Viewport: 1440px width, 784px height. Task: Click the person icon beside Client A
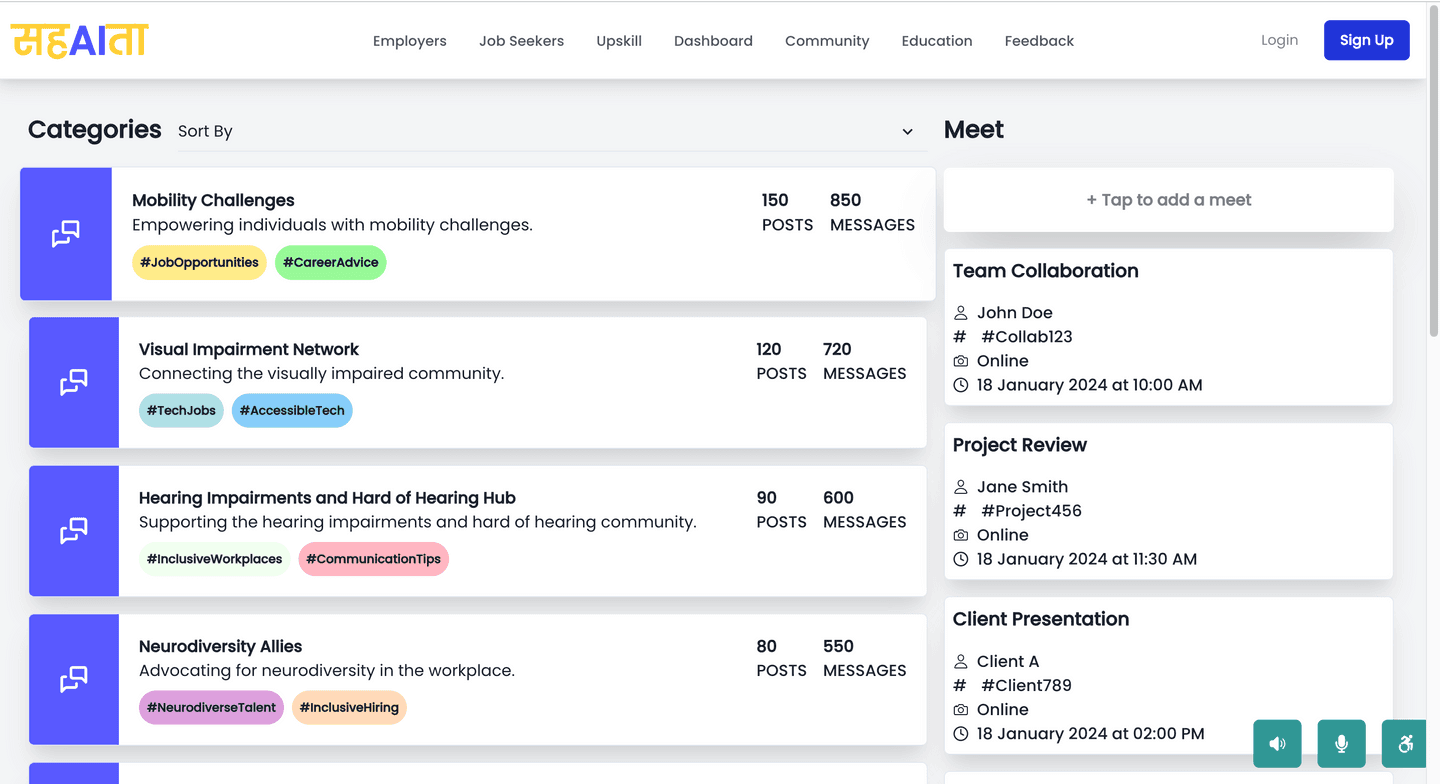961,661
